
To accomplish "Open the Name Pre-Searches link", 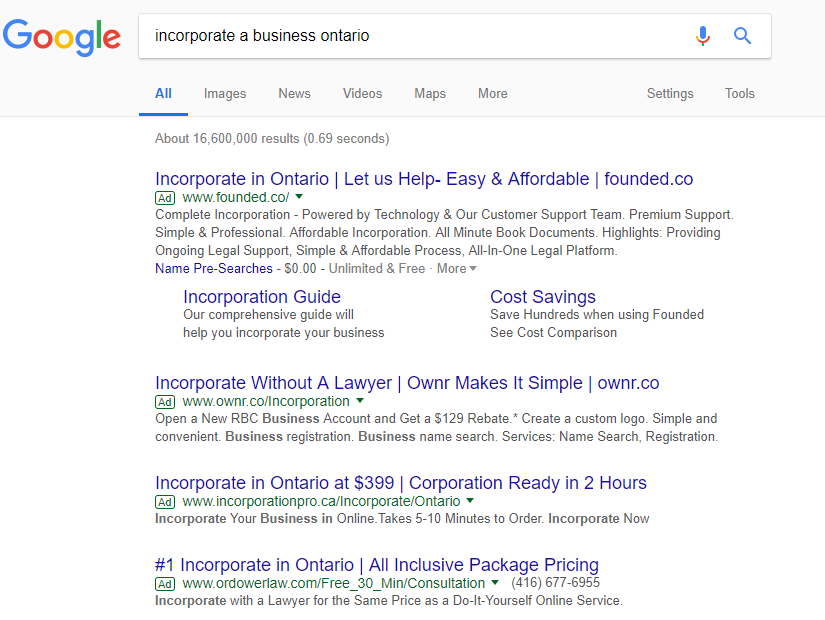I will [x=214, y=268].
